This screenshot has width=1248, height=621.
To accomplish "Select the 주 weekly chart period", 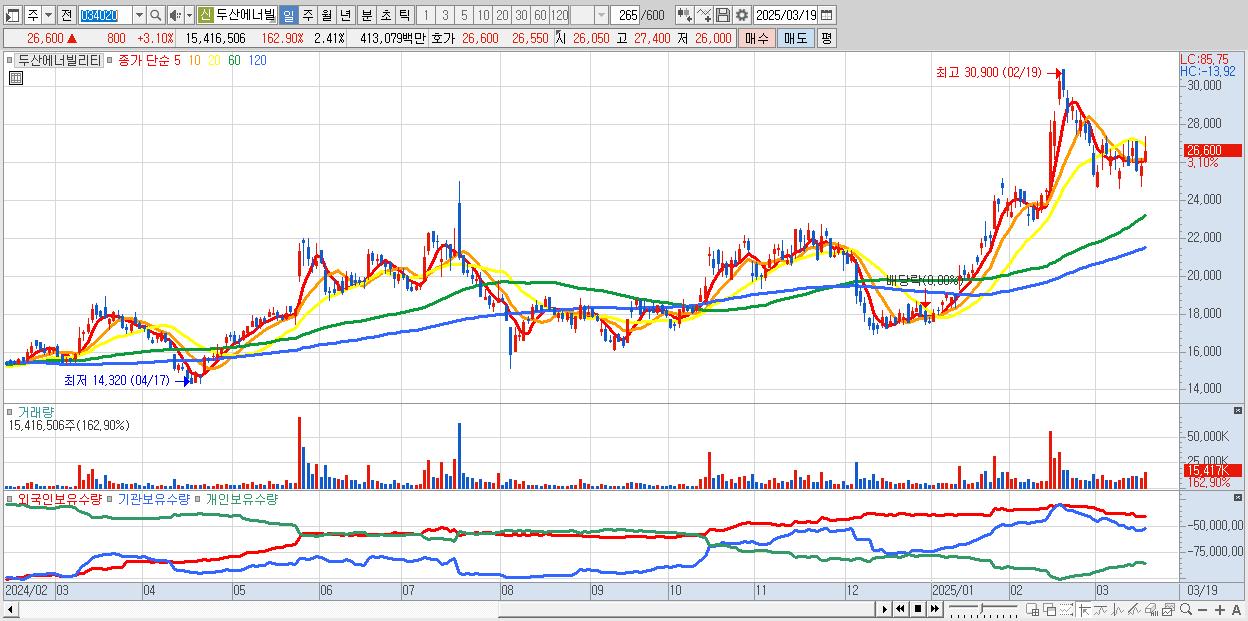I will pyautogui.click(x=307, y=15).
